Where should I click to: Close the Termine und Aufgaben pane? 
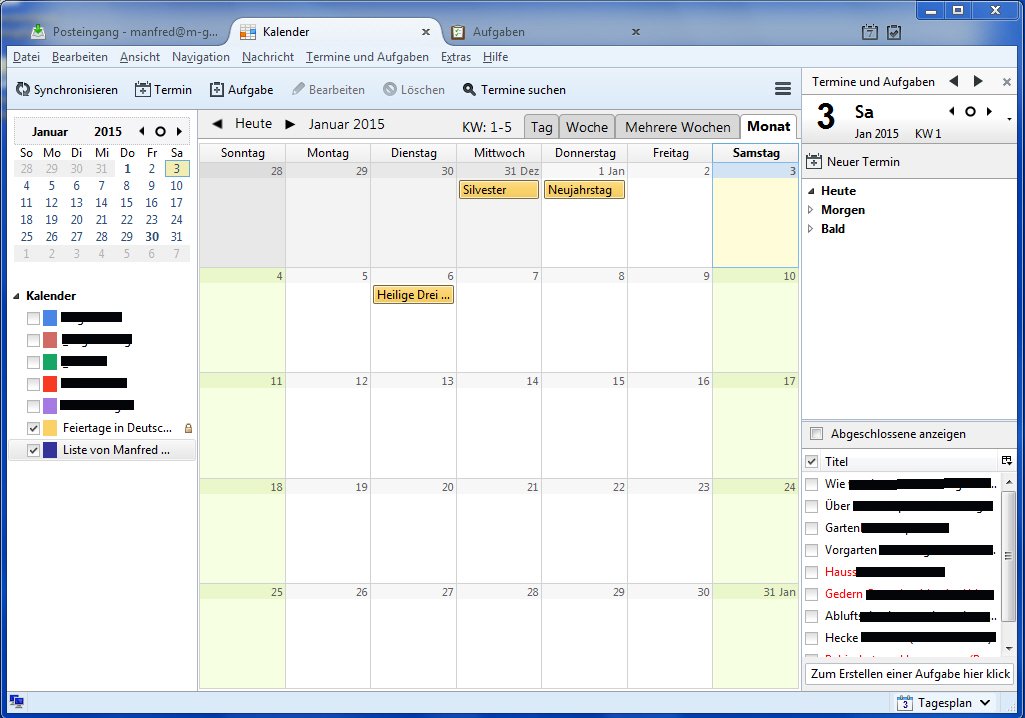click(x=1007, y=82)
